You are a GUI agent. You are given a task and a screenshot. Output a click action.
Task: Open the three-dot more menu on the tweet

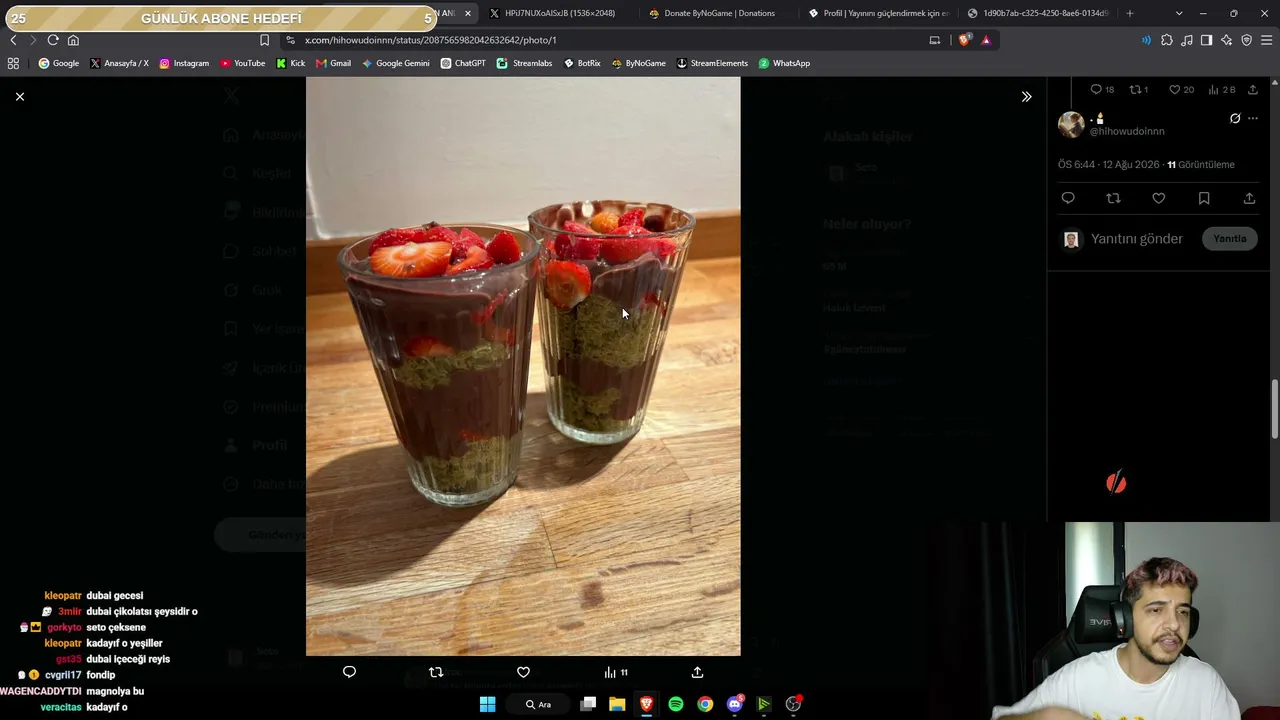point(1253,118)
